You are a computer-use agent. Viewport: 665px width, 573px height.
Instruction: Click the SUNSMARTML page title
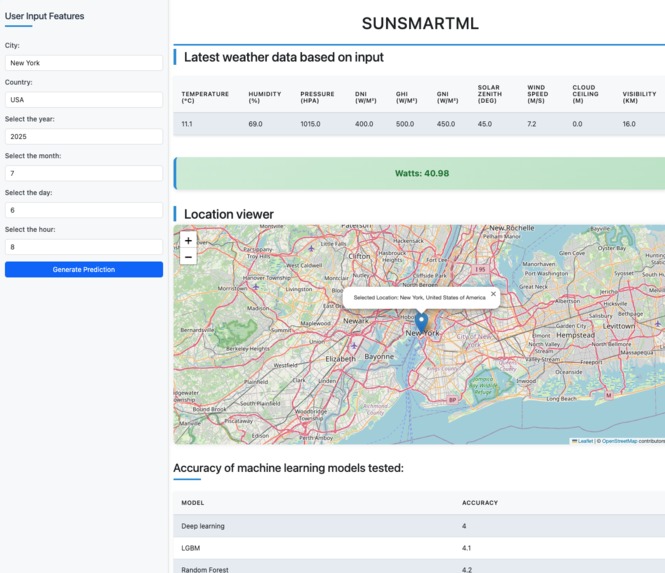point(420,23)
